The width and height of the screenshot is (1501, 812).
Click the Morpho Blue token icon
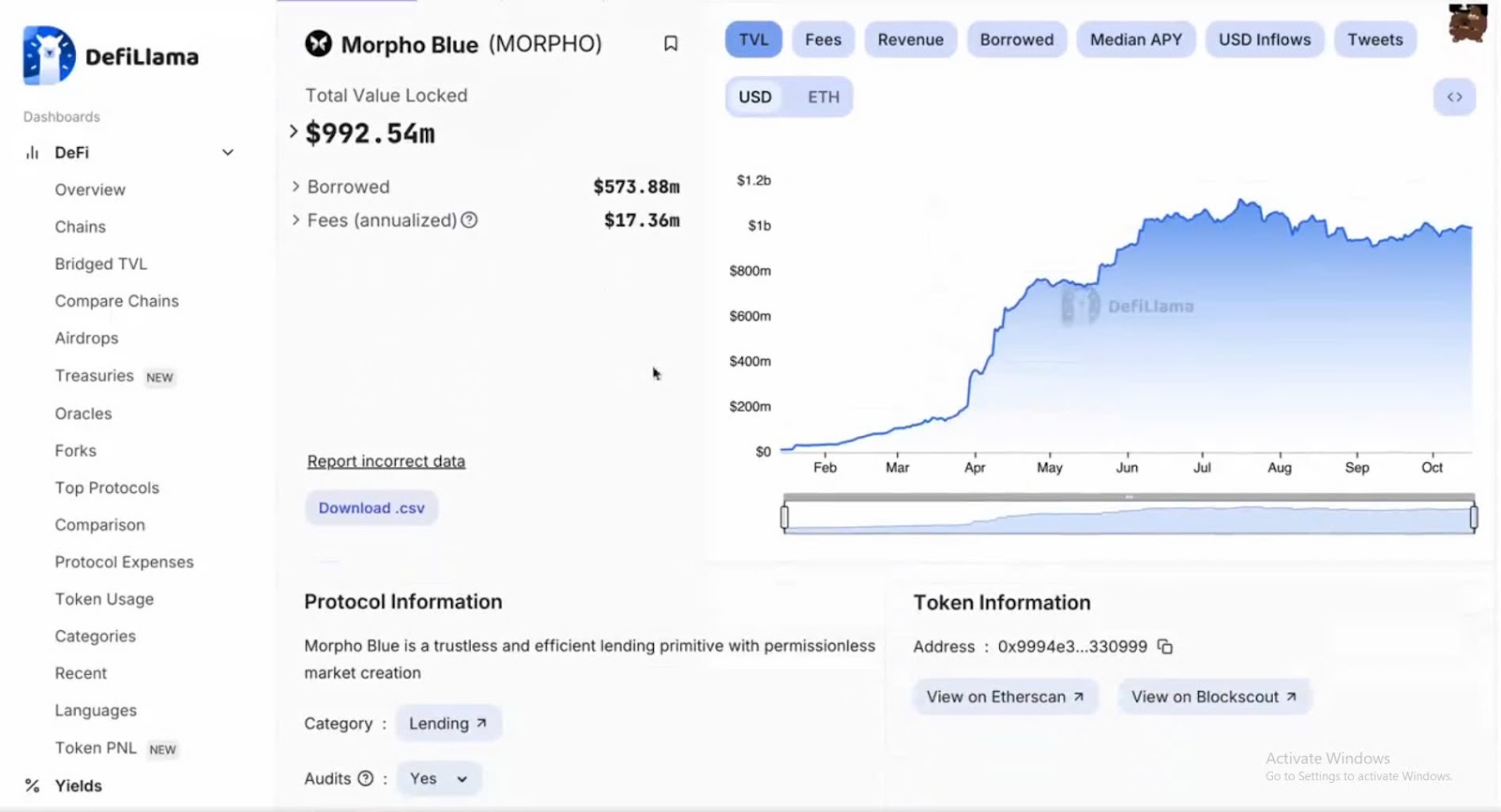[x=319, y=43]
